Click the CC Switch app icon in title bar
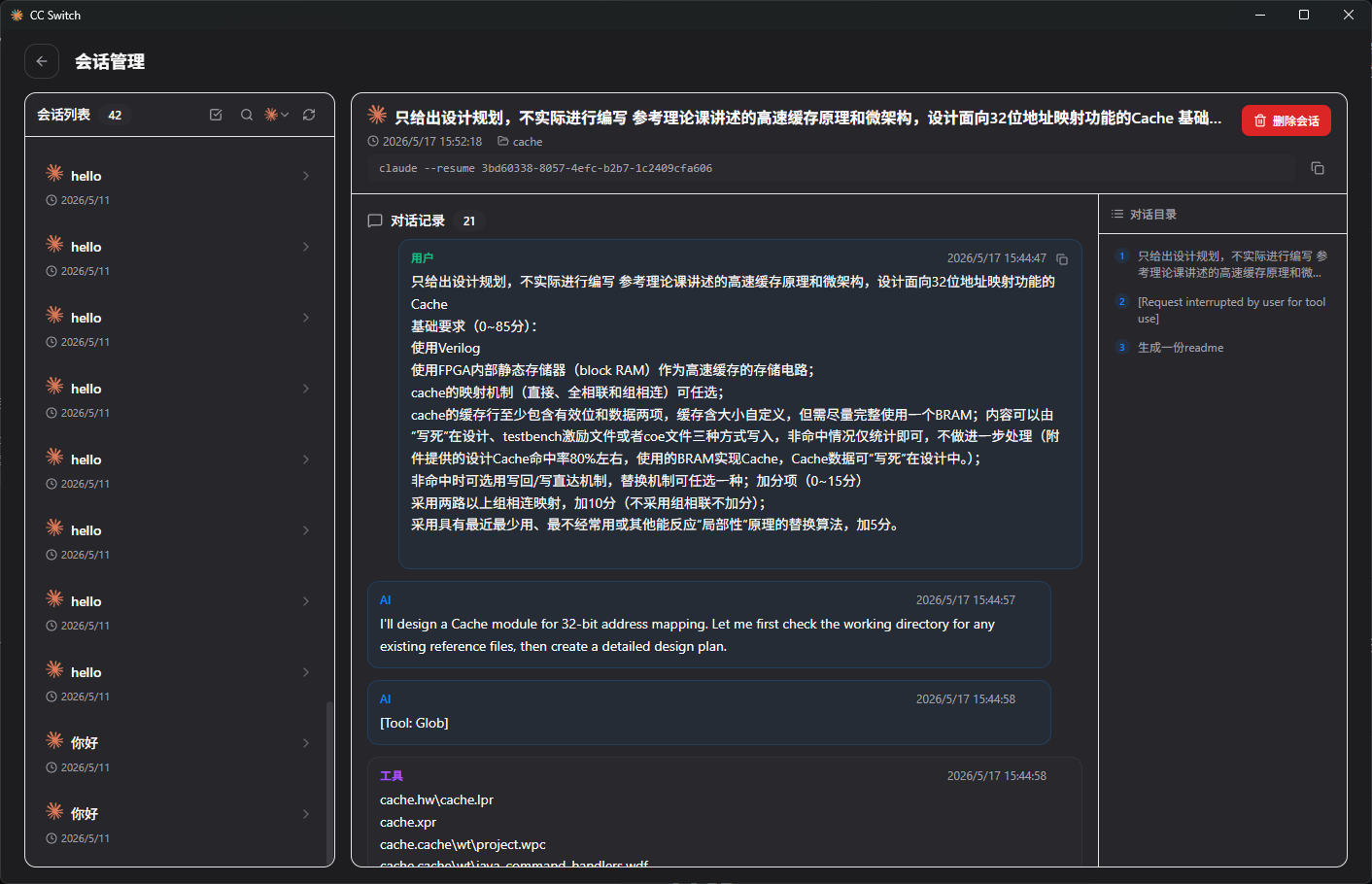This screenshot has width=1372, height=884. tap(17, 15)
